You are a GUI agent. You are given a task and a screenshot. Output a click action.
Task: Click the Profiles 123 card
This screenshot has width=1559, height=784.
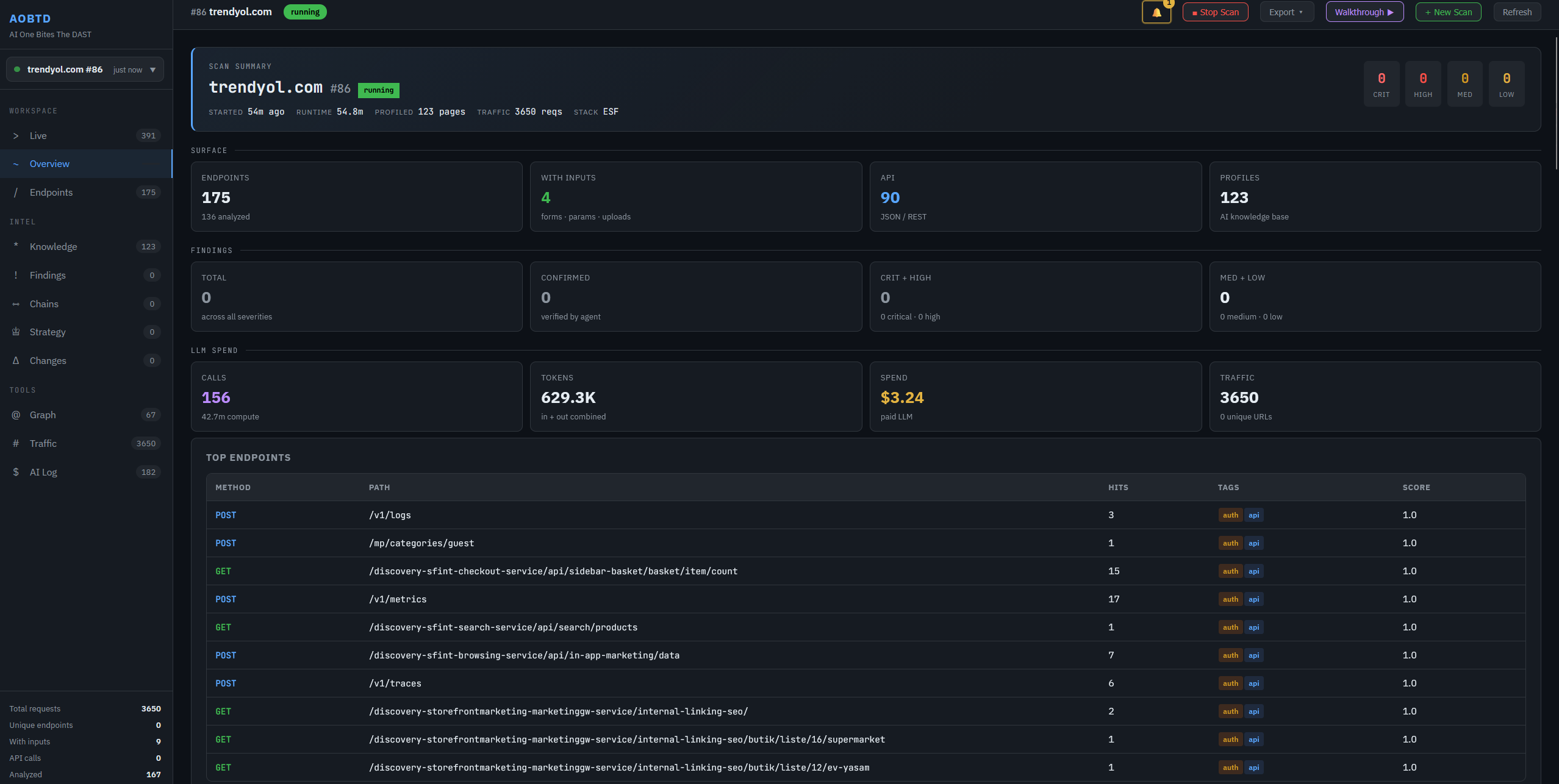pos(1375,196)
